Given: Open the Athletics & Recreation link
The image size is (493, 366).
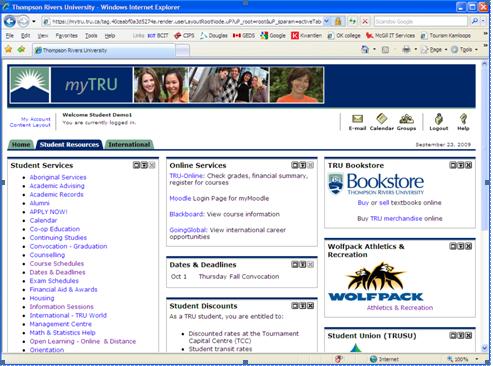Looking at the screenshot, I should [x=400, y=308].
